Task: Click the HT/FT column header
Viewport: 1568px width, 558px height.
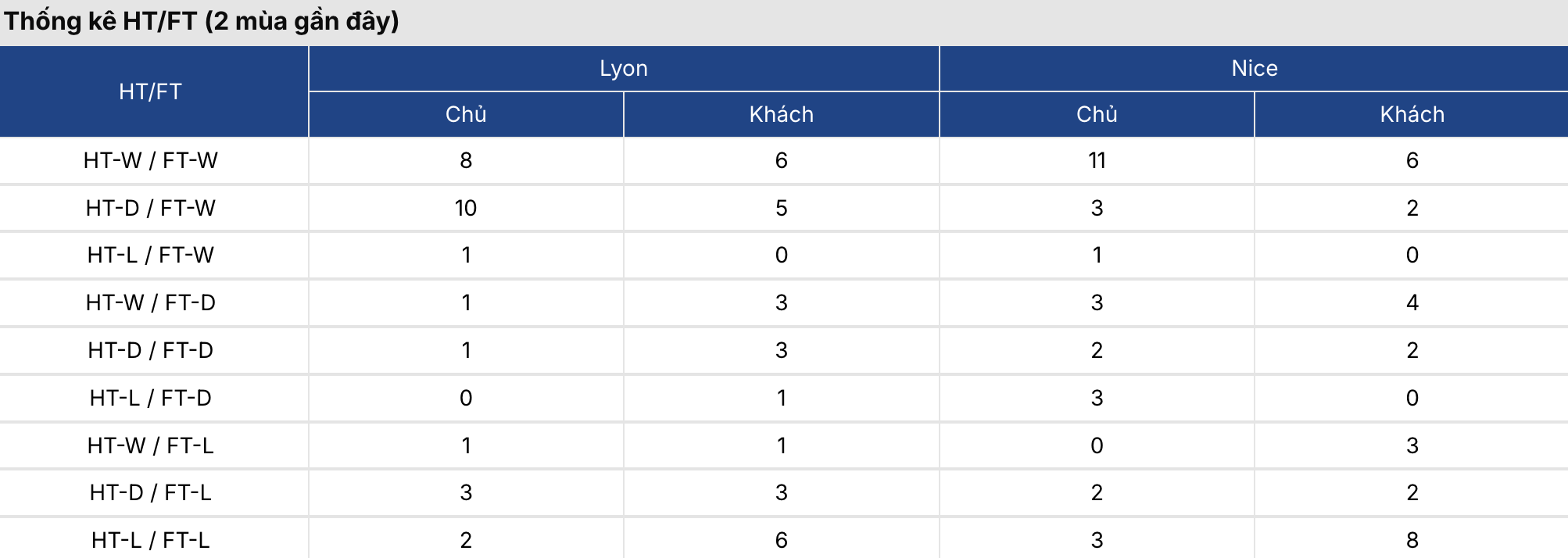Action: [150, 91]
